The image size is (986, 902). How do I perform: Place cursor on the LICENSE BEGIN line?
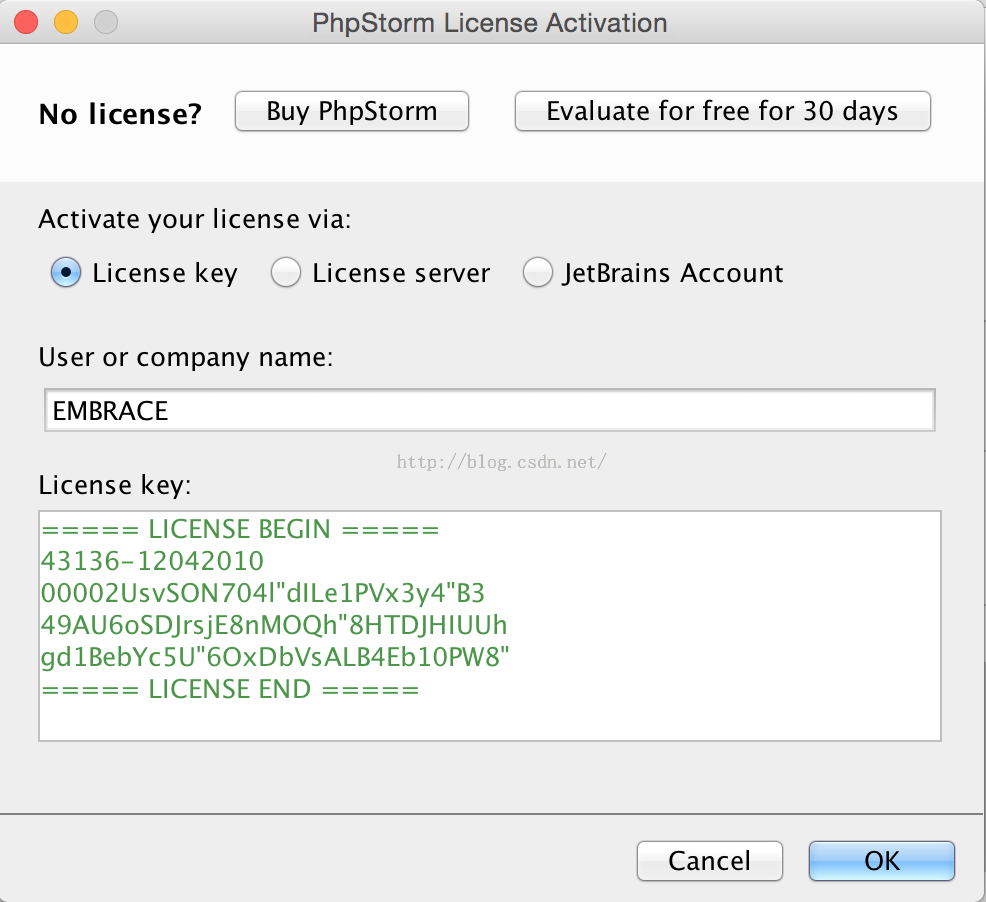click(x=240, y=530)
